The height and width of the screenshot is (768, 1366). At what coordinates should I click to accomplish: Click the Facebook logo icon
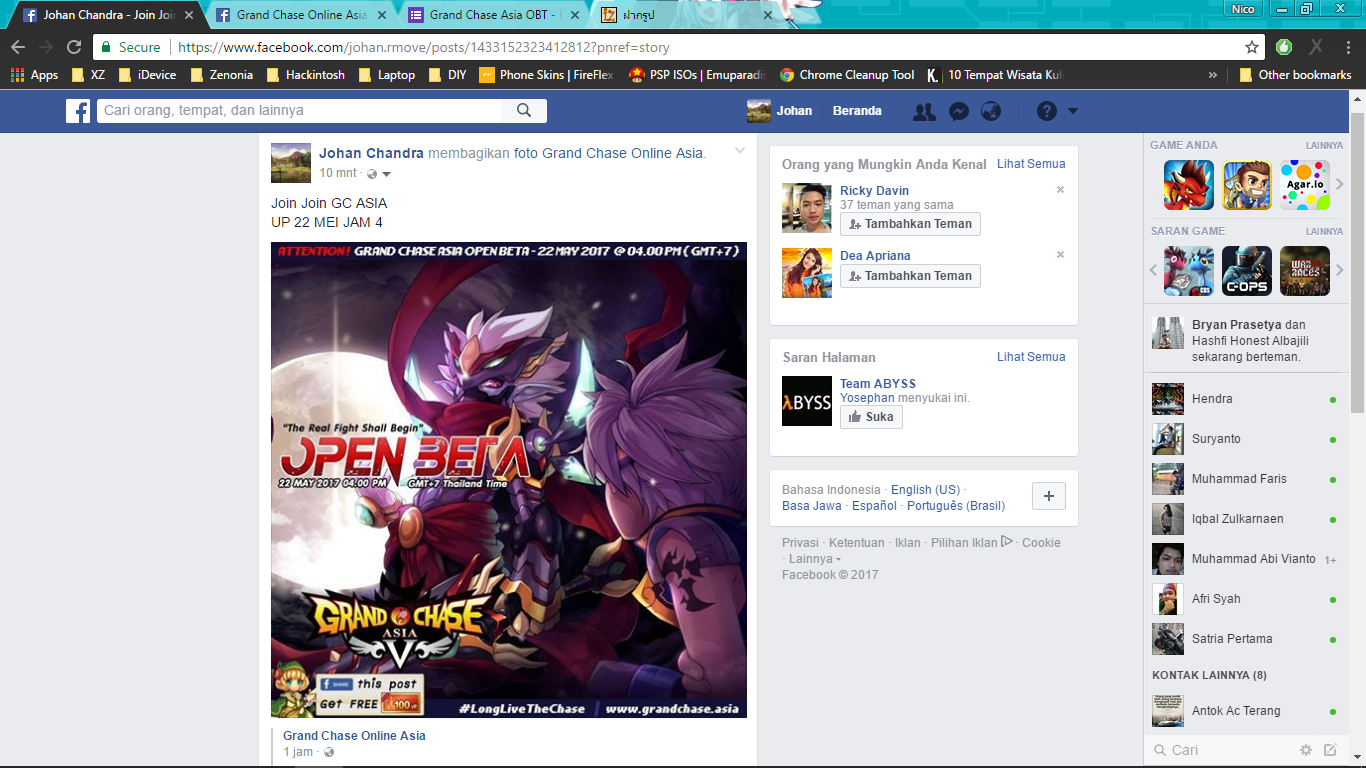[78, 111]
